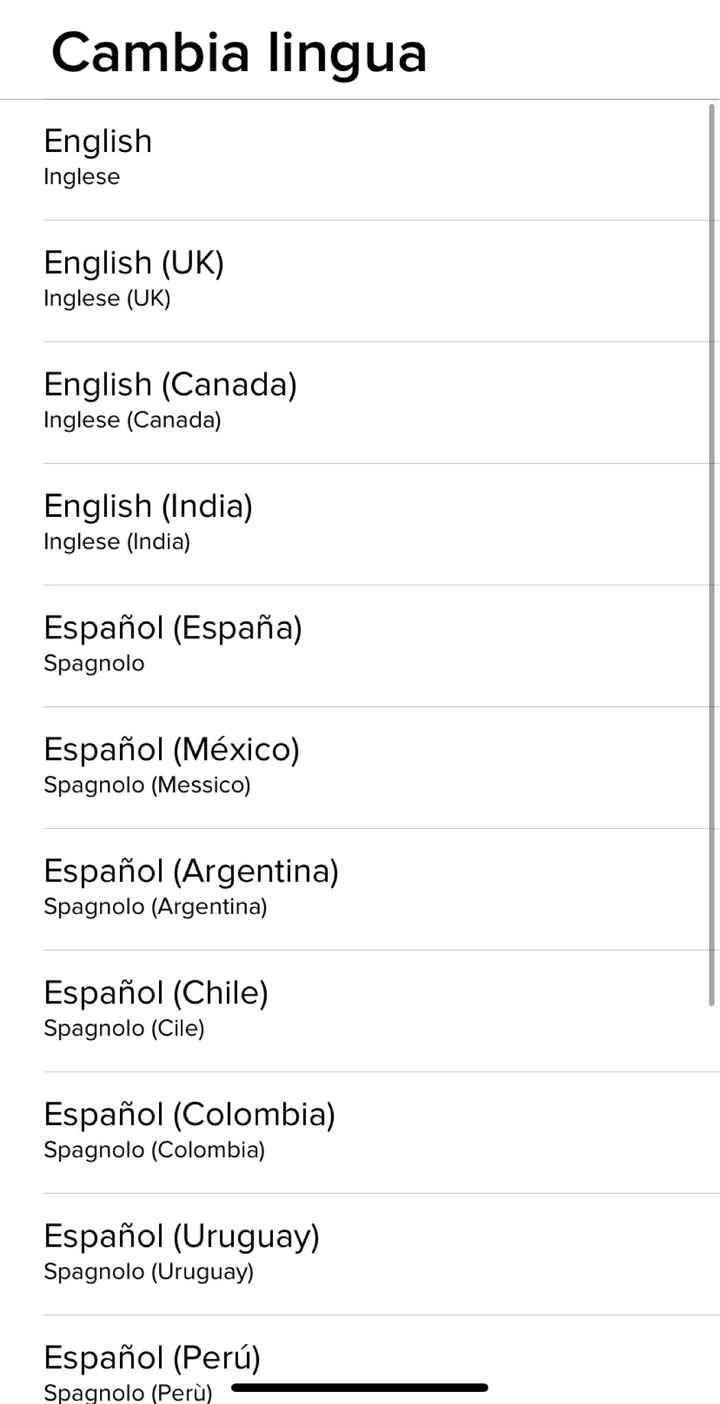Select Español (Argentina) list item

tap(191, 872)
